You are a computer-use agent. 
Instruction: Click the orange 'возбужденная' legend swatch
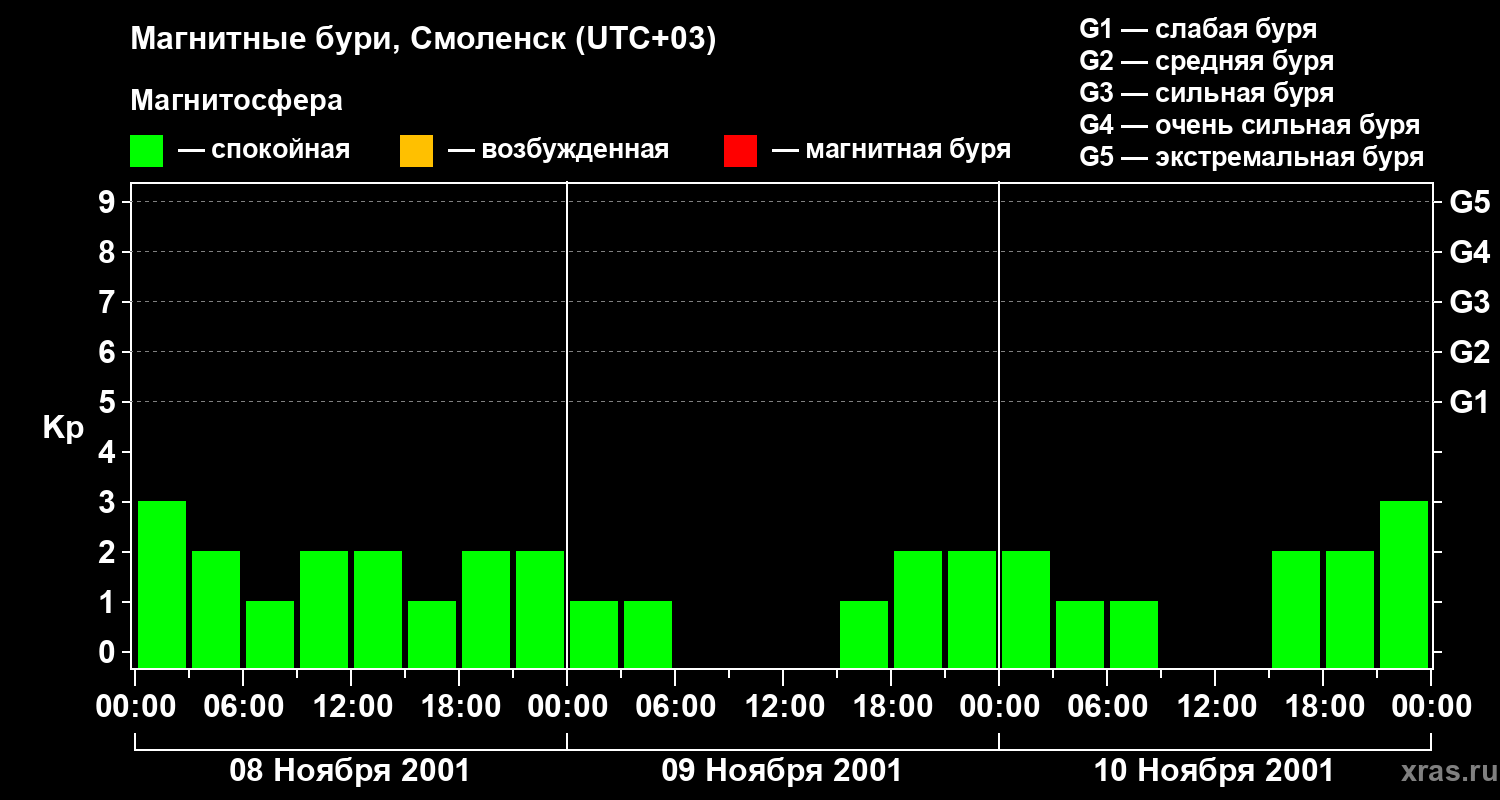[x=416, y=151]
